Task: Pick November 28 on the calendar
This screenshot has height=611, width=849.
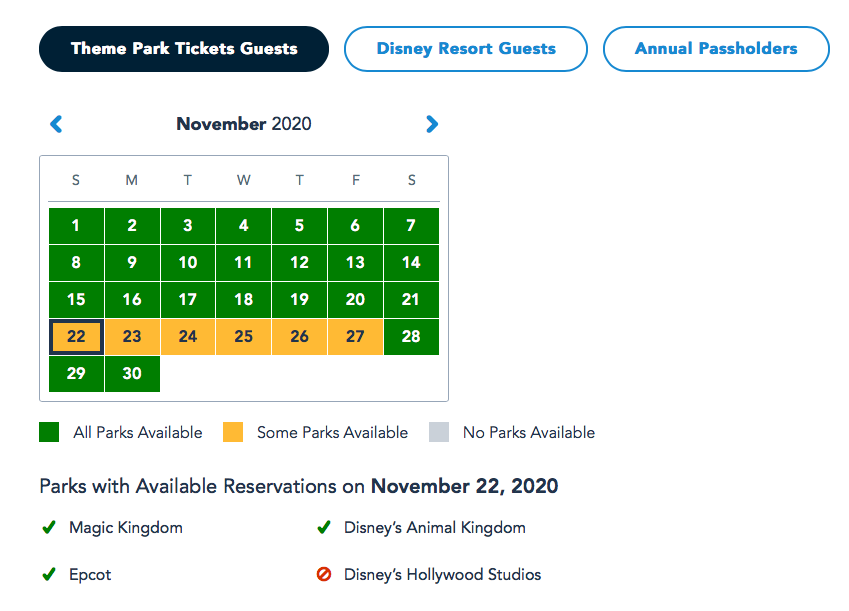Action: (411, 337)
